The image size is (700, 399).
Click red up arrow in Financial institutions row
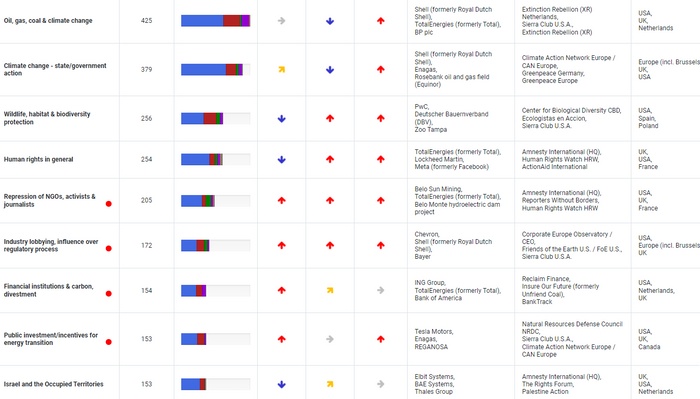click(282, 290)
